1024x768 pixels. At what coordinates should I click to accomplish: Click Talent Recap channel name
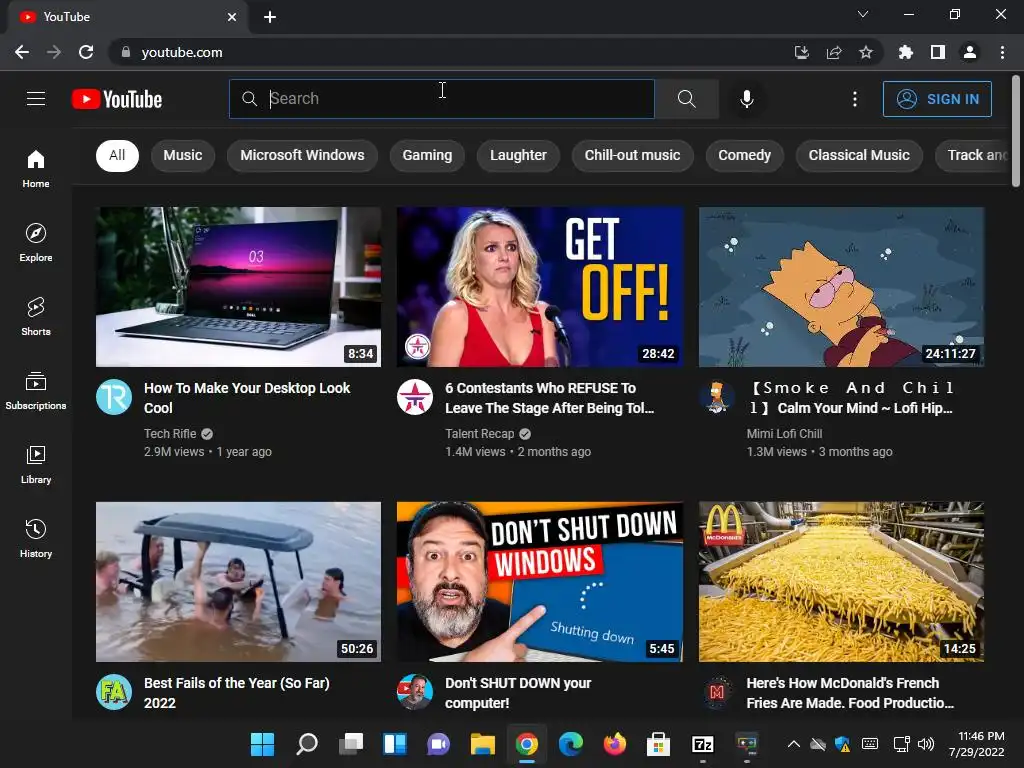click(x=479, y=434)
